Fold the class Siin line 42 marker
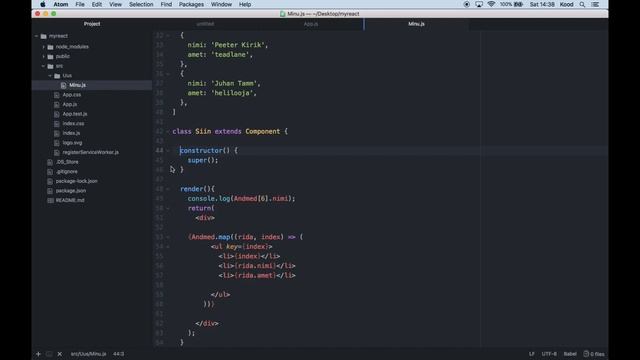 coord(168,131)
